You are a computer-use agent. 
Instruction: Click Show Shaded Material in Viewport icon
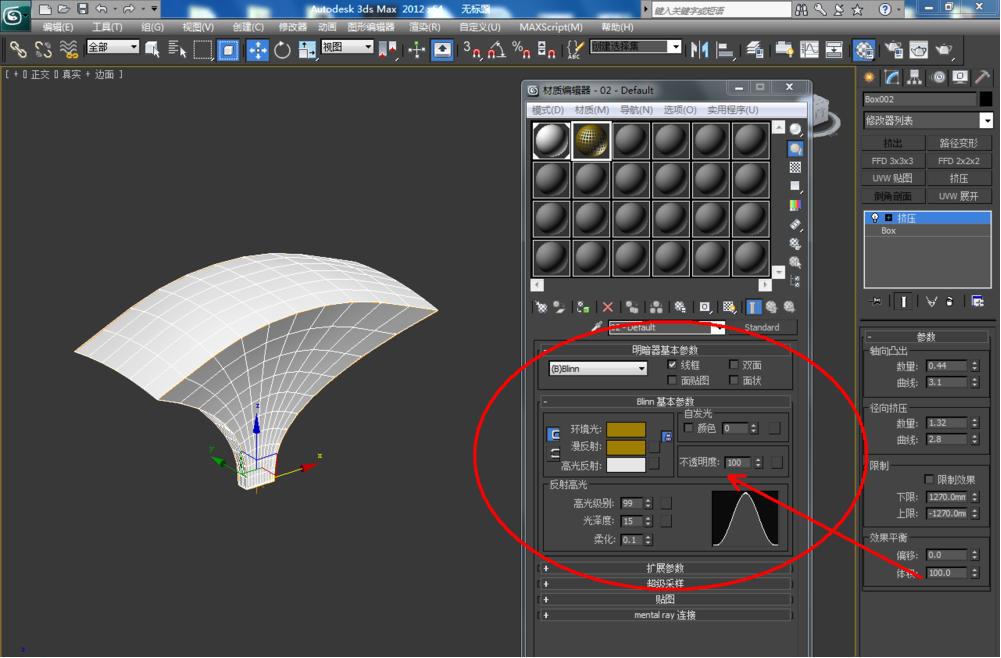point(730,307)
